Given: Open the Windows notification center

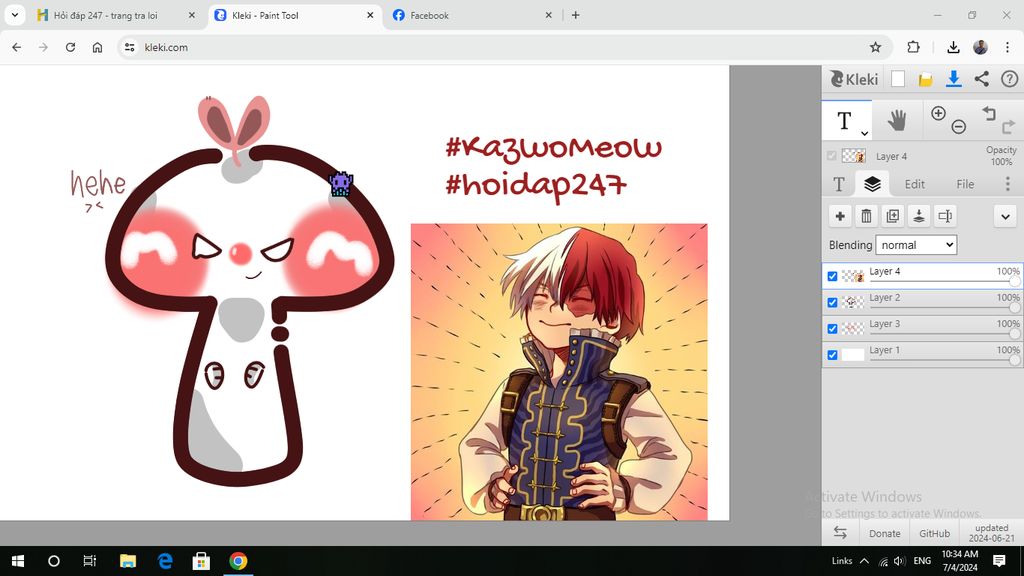Looking at the screenshot, I should click(x=999, y=560).
